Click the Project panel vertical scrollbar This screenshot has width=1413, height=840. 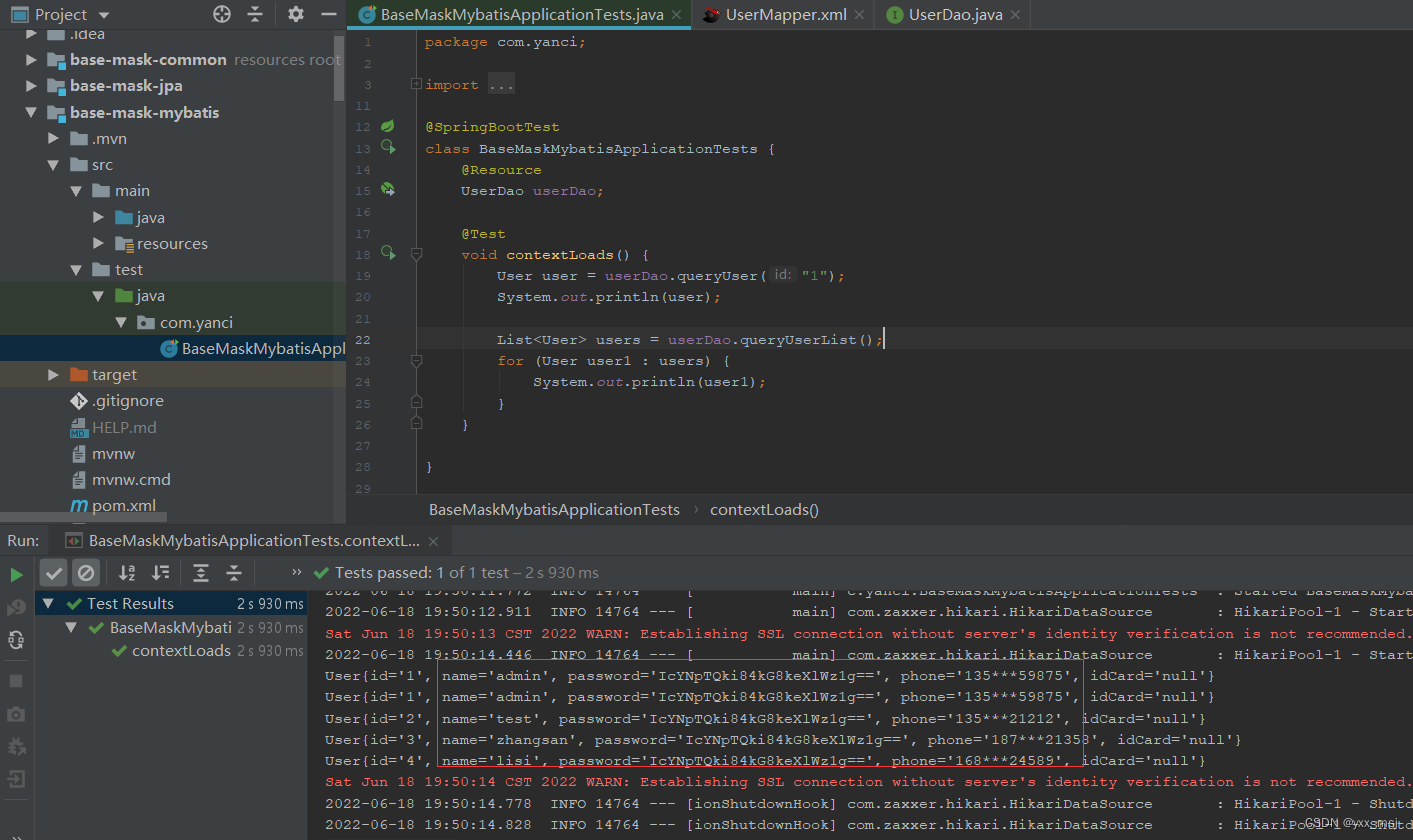[339, 68]
